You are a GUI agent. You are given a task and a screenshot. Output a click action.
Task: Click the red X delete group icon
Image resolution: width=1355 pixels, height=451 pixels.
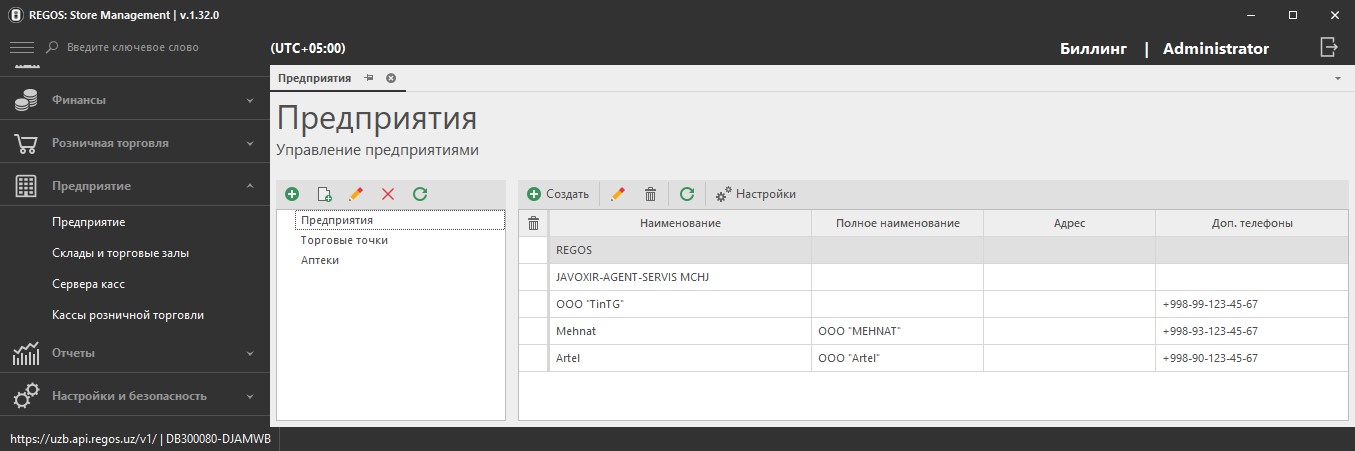pos(388,194)
